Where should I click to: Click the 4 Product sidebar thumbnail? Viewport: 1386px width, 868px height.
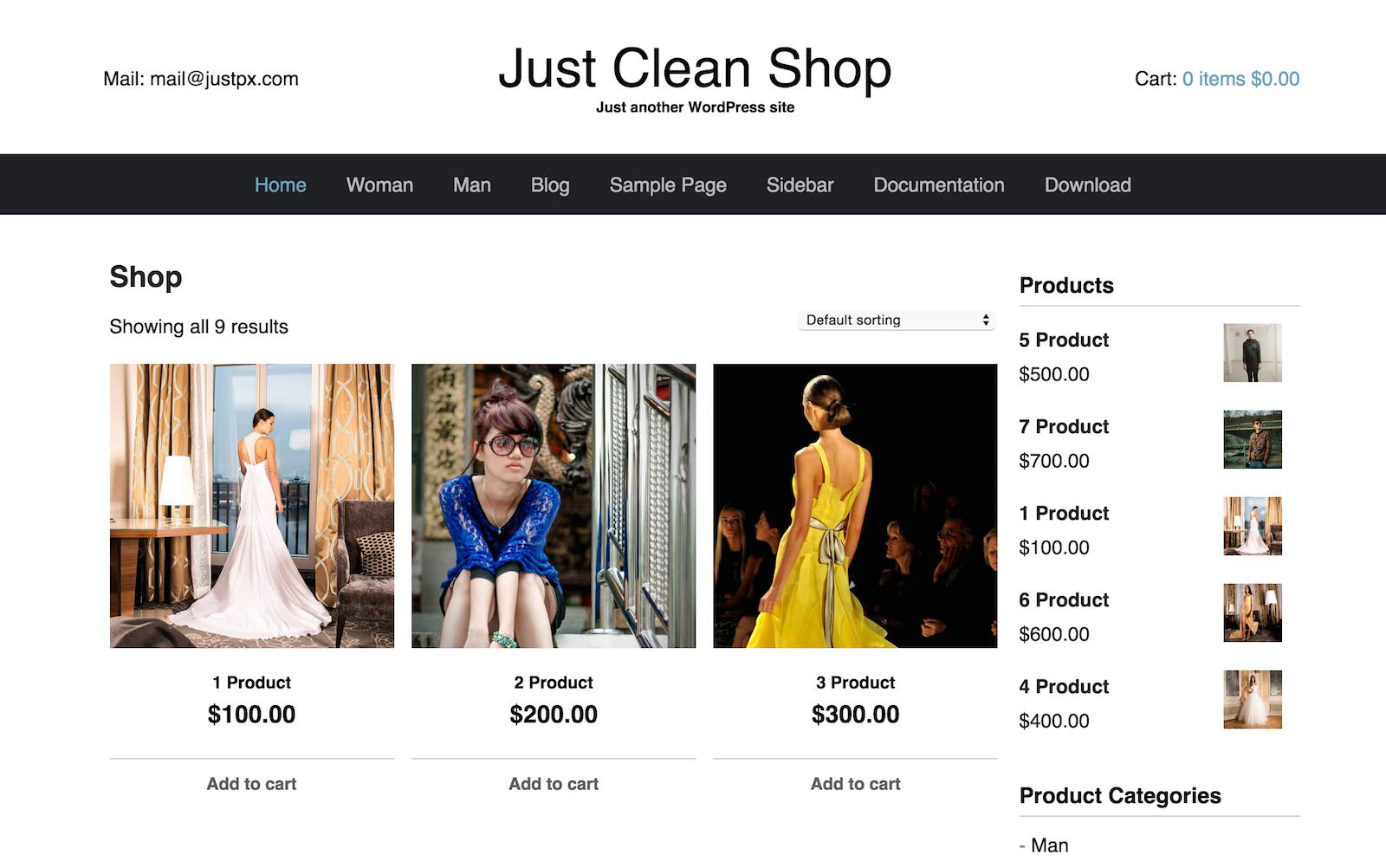[x=1252, y=699]
